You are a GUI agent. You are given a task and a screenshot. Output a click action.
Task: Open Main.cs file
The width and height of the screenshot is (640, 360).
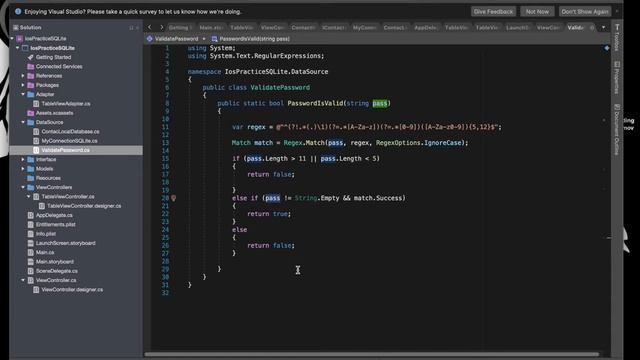click(x=45, y=252)
